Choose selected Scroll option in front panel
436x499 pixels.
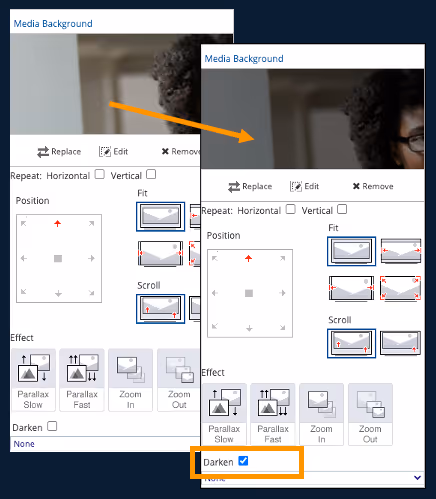(351, 343)
